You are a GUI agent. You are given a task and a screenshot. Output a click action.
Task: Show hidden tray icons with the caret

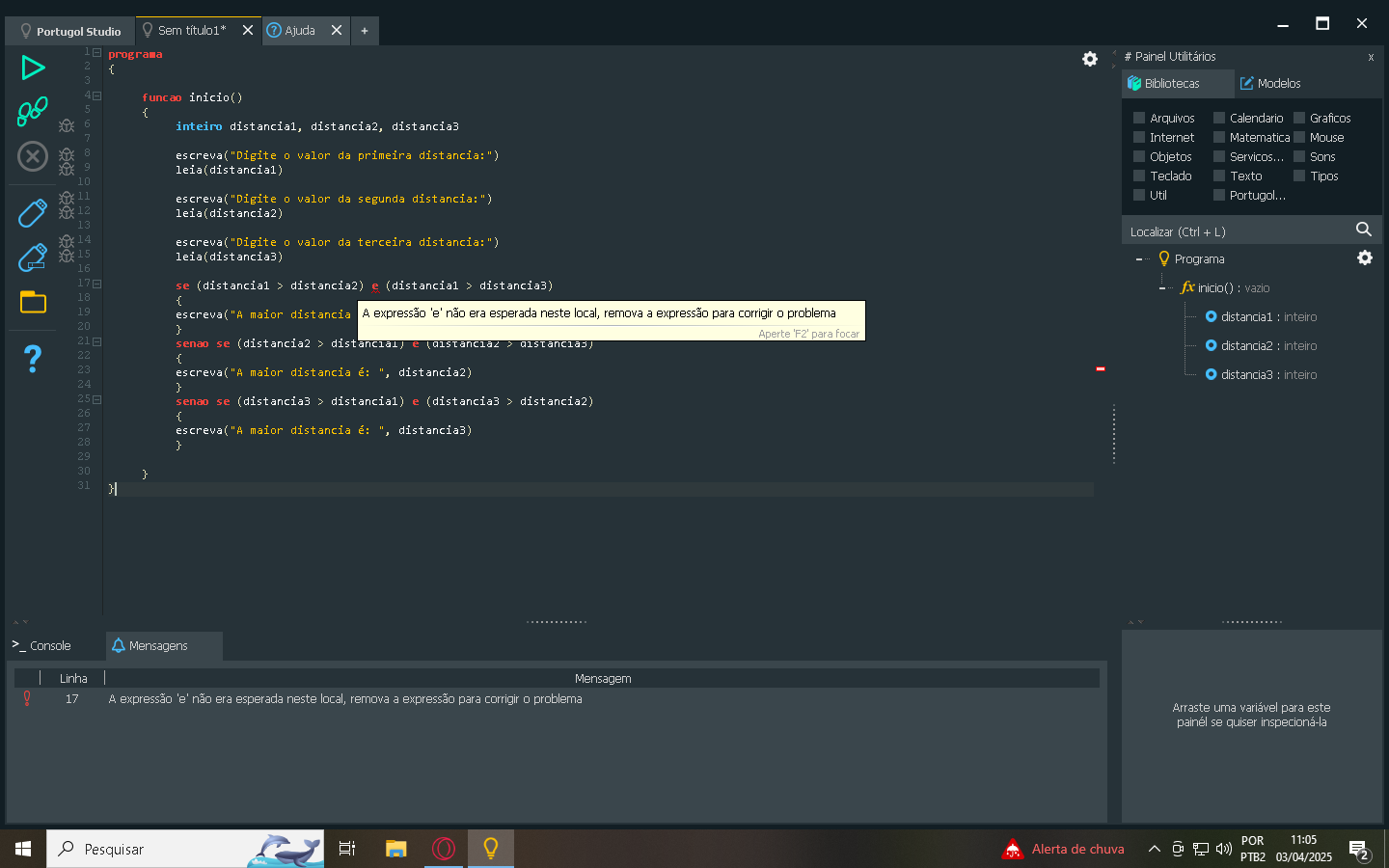coord(1154,849)
